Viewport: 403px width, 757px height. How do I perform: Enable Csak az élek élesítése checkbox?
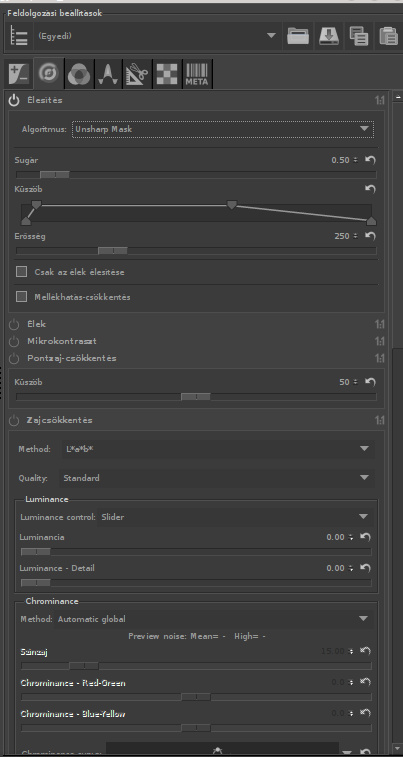(21, 272)
